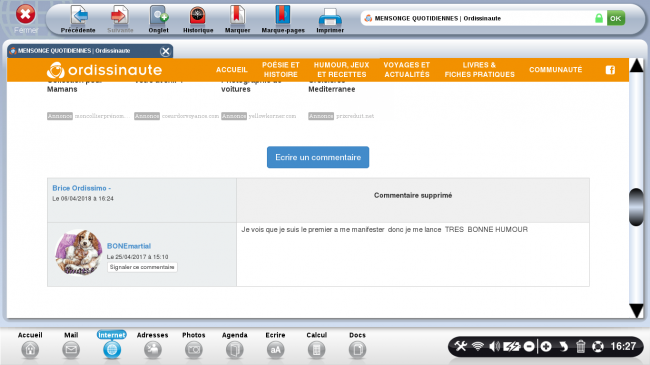Click the BONEmartial puppy avatar picture
This screenshot has width=650, height=365.
coord(79,253)
